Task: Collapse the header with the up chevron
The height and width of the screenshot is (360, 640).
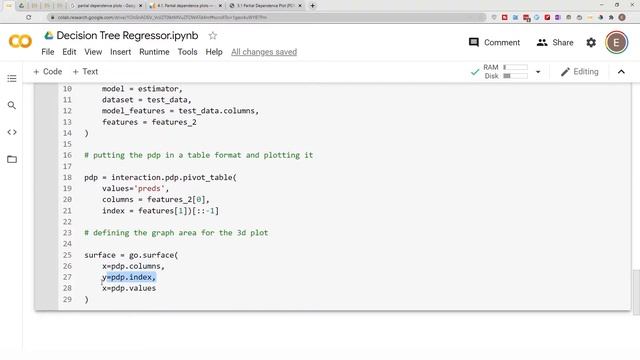Action: (621, 72)
